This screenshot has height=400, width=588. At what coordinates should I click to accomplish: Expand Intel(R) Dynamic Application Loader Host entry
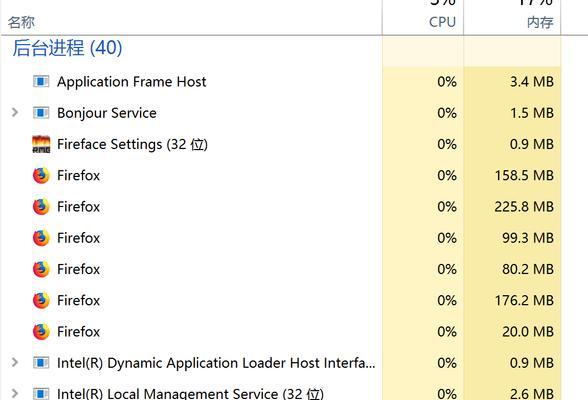(x=15, y=362)
